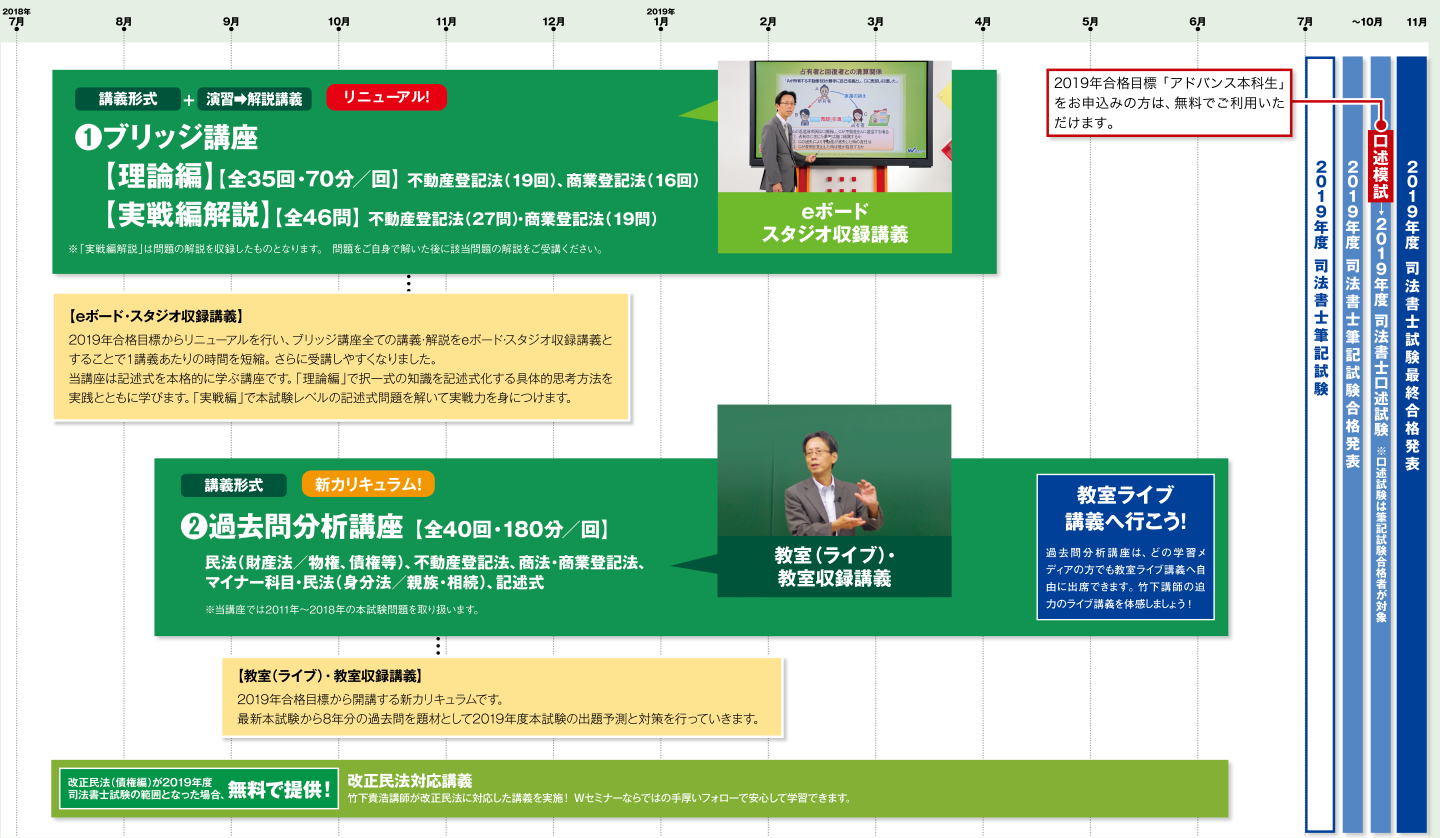Image resolution: width=1440 pixels, height=838 pixels.
Task: Click the 講義形式 badge above ブリッジ講座
Action: [x=128, y=99]
